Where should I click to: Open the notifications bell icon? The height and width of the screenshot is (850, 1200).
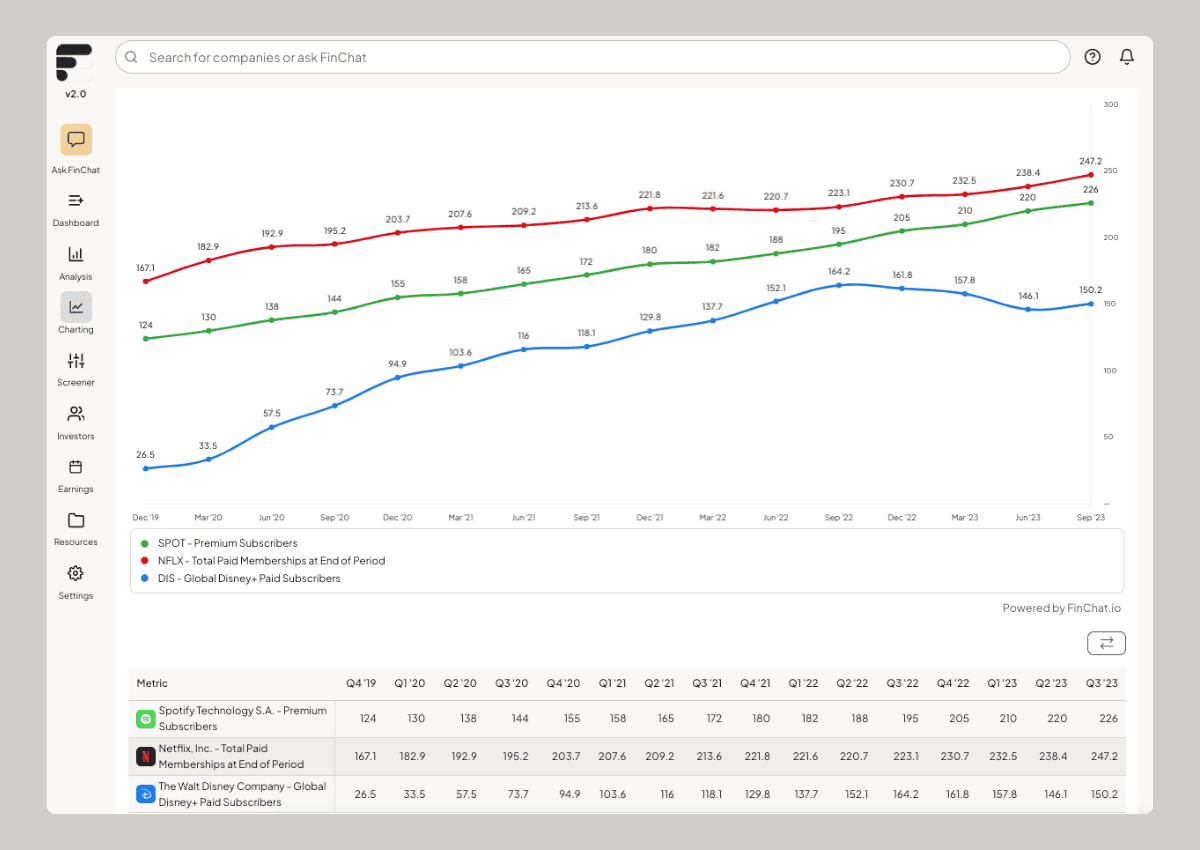[x=1127, y=57]
